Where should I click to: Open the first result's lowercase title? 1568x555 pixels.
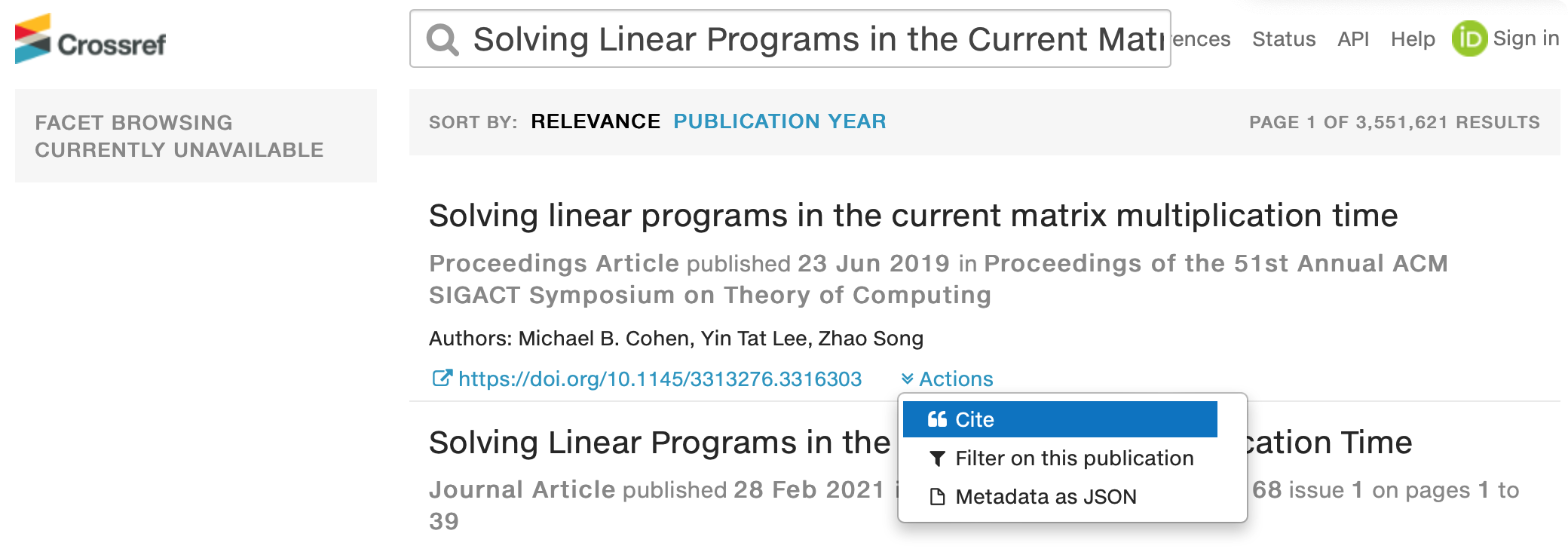coord(913,216)
